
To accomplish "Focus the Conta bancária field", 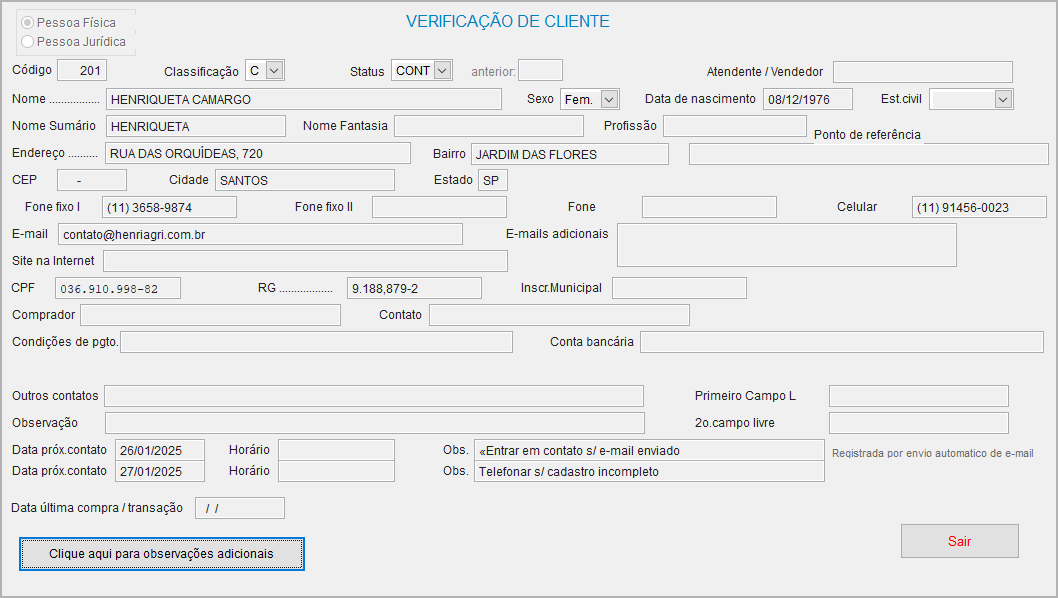I will point(842,342).
